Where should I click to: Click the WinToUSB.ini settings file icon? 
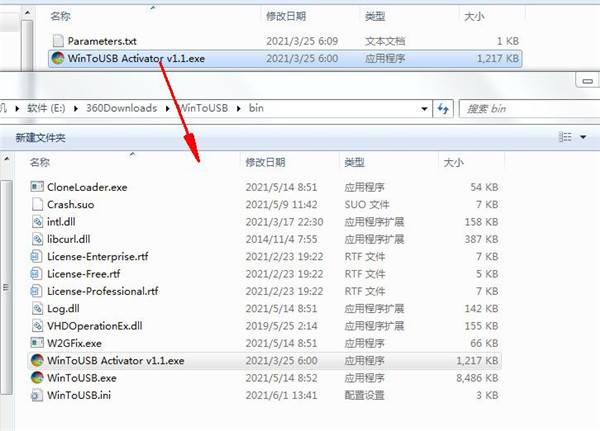37,395
